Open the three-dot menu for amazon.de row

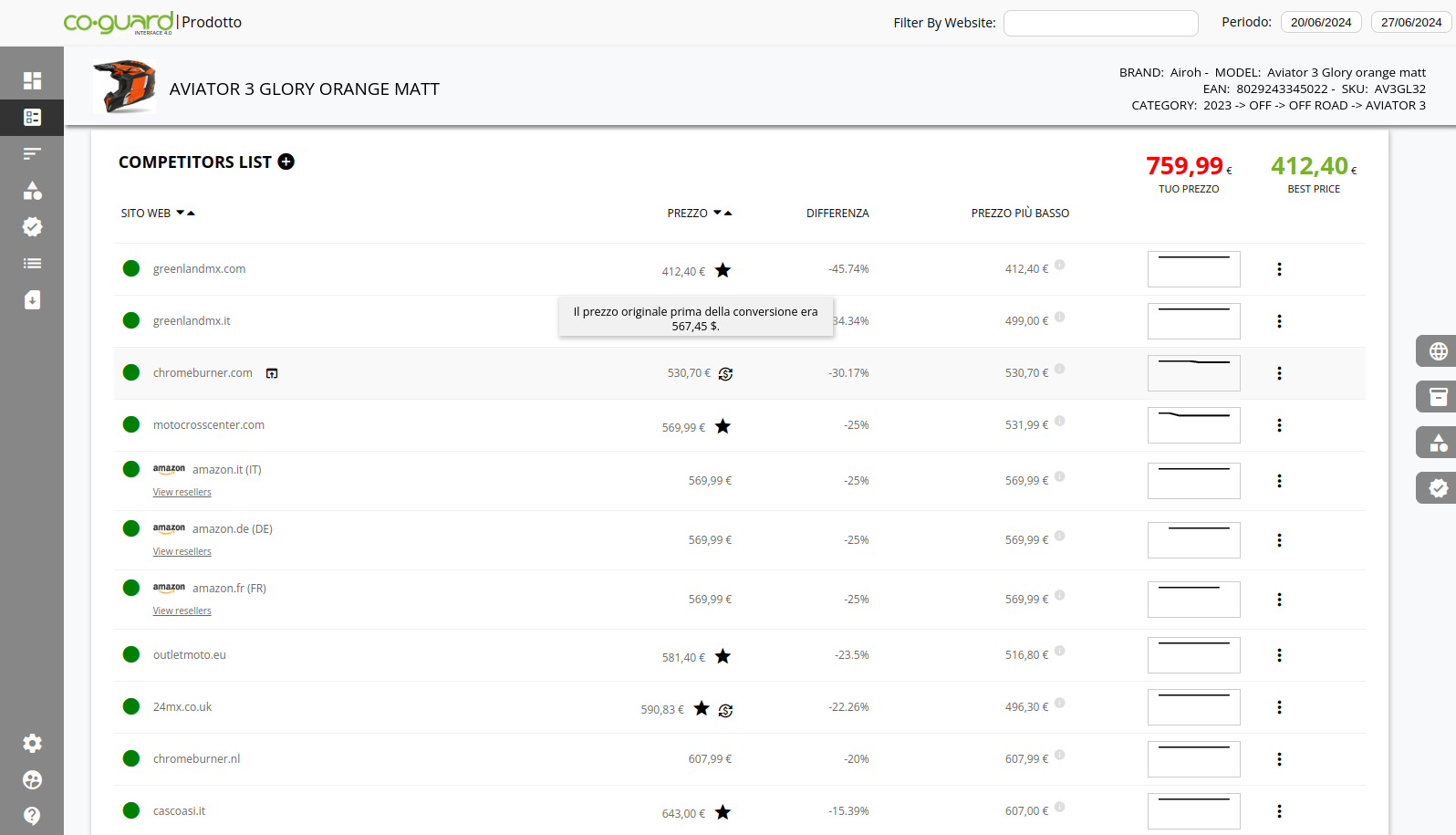tap(1279, 540)
